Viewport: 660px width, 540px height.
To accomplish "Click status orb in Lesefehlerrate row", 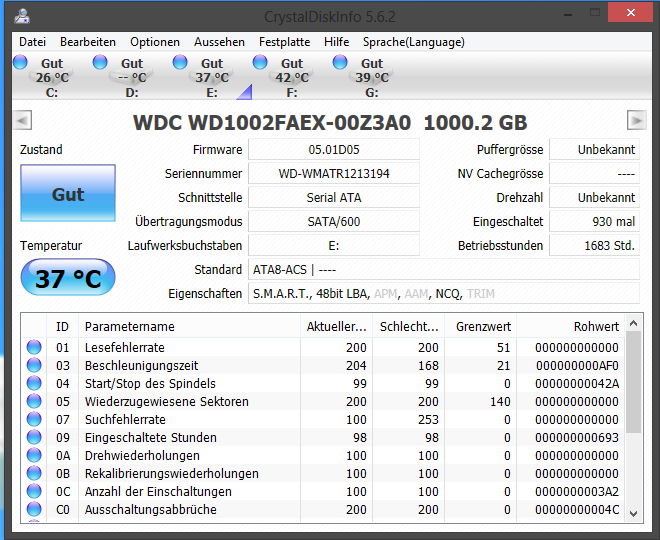I will 34,347.
